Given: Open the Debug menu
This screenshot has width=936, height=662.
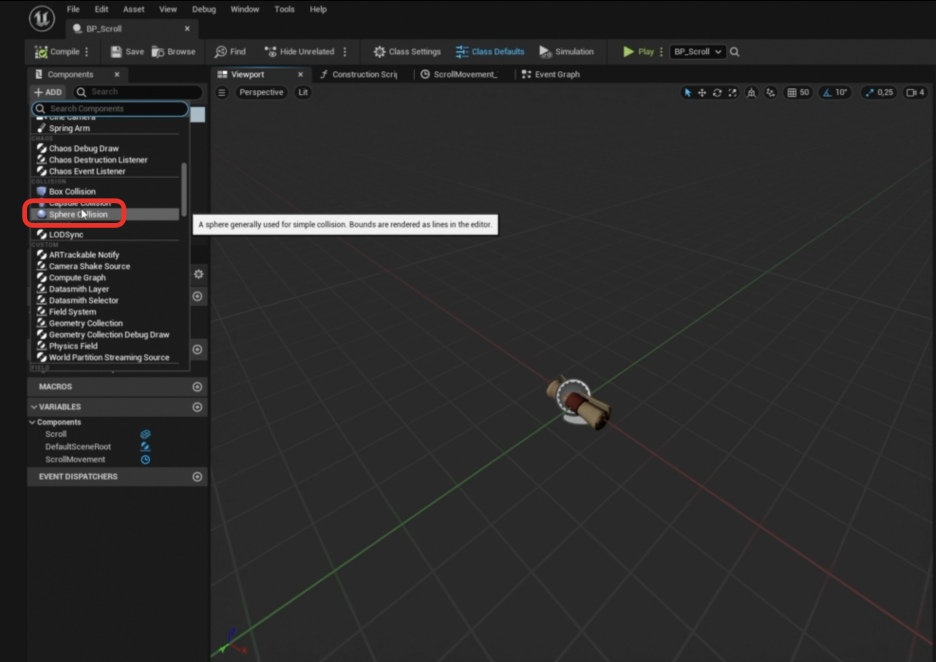Looking at the screenshot, I should (x=204, y=9).
